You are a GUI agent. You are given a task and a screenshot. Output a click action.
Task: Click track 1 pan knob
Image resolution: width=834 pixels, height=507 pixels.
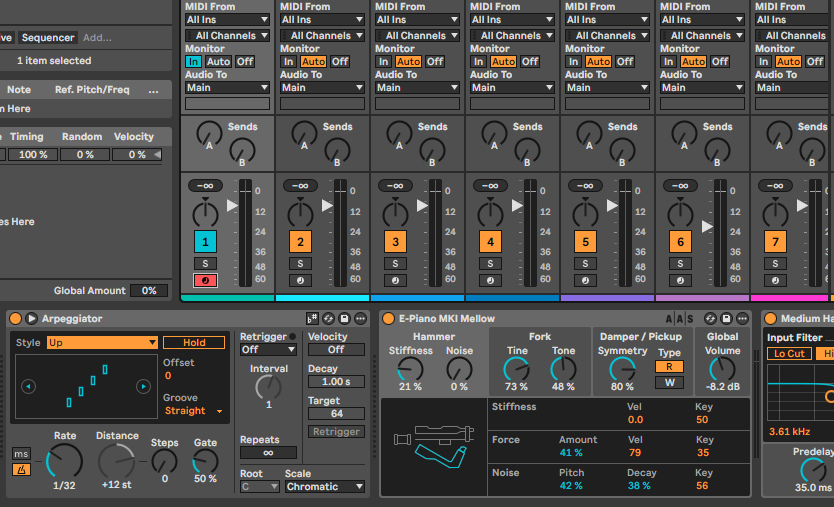tap(205, 213)
